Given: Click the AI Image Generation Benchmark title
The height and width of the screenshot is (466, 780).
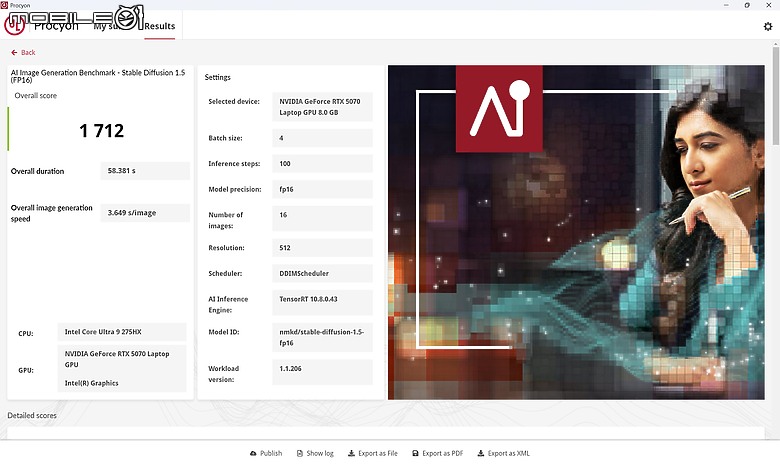Looking at the screenshot, I should click(98, 76).
